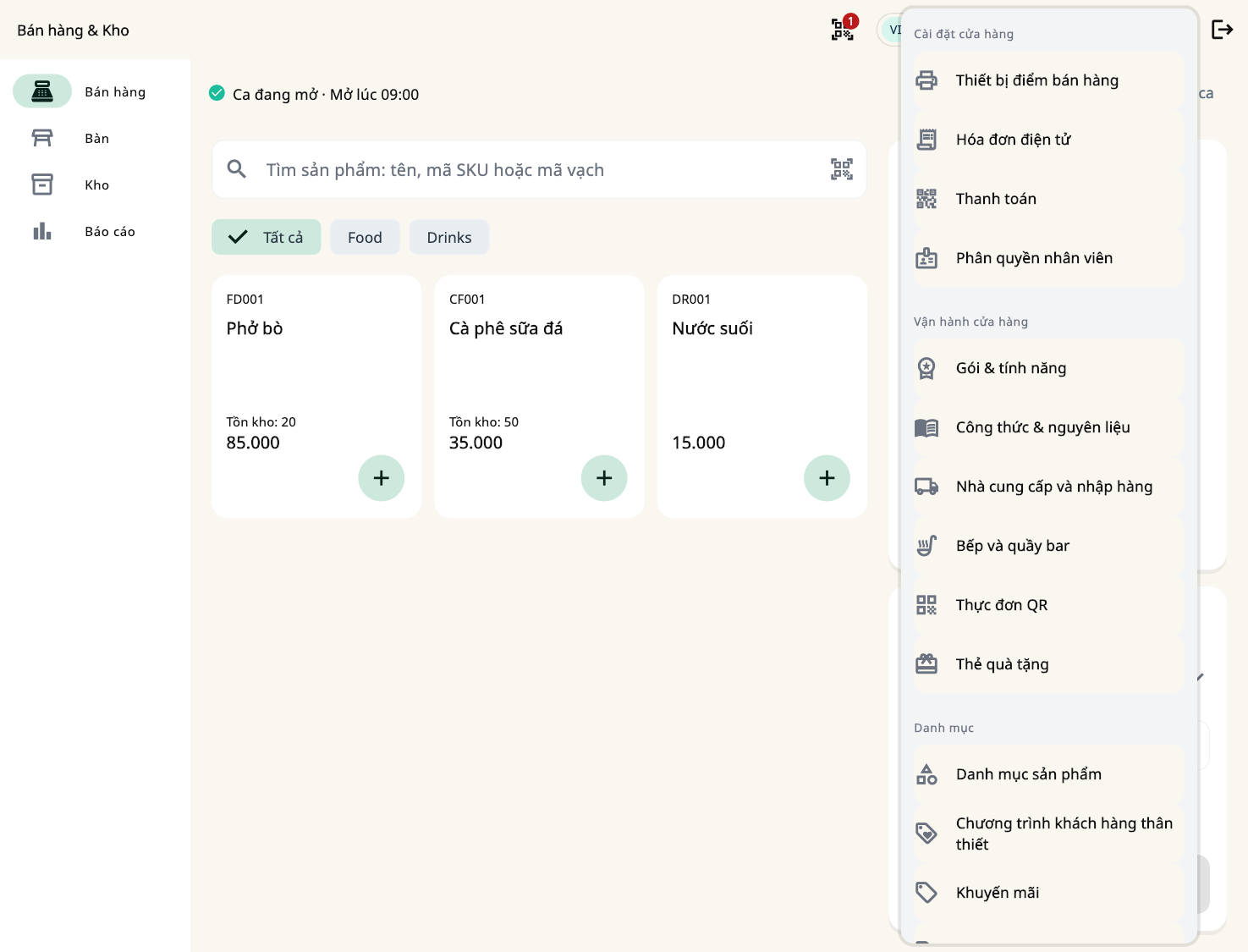Choose Thanh toán from the settings menu

point(1049,199)
